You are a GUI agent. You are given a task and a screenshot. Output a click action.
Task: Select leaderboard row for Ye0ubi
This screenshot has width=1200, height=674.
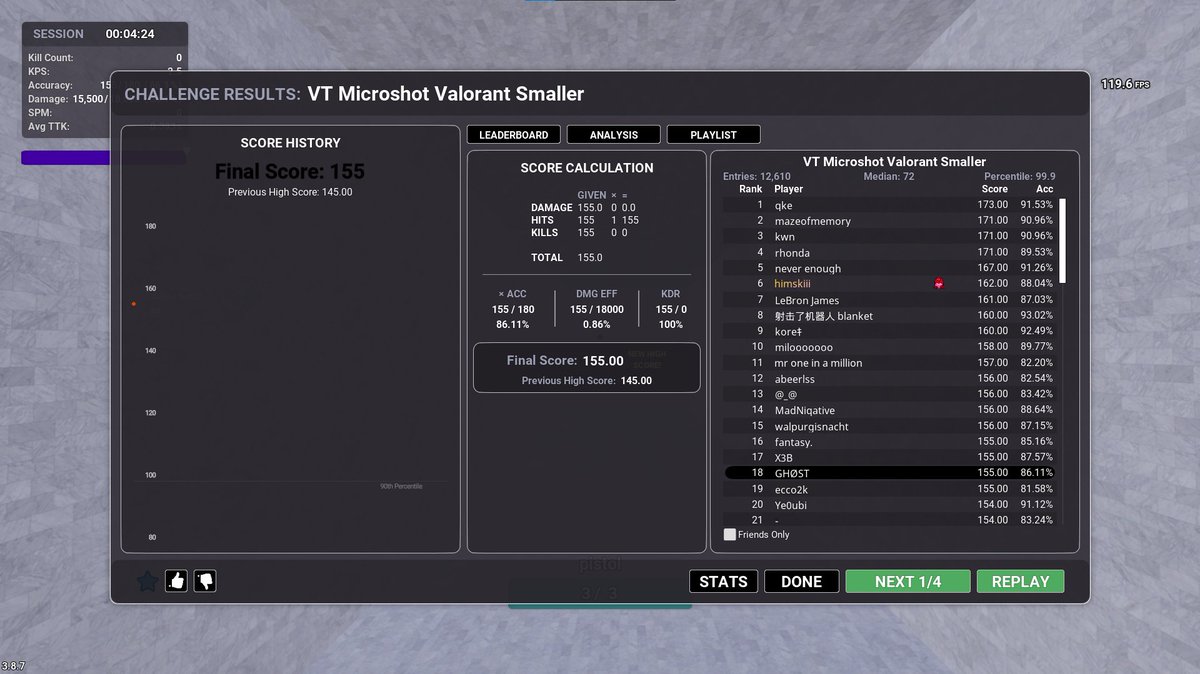pyautogui.click(x=890, y=505)
